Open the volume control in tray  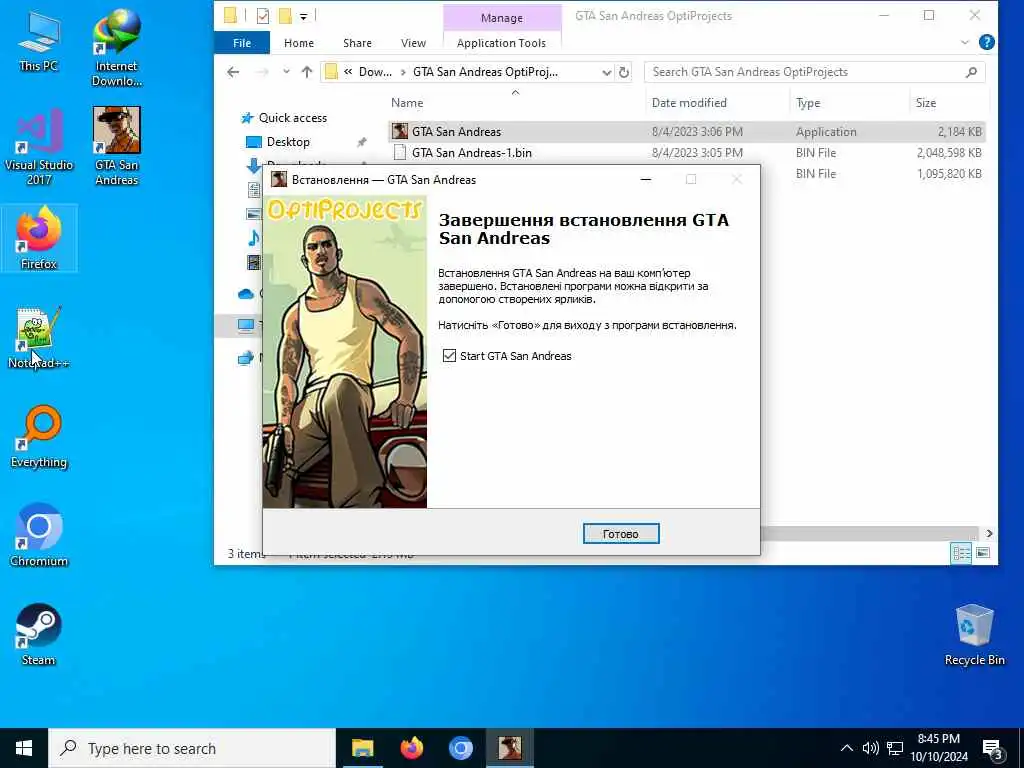[871, 748]
